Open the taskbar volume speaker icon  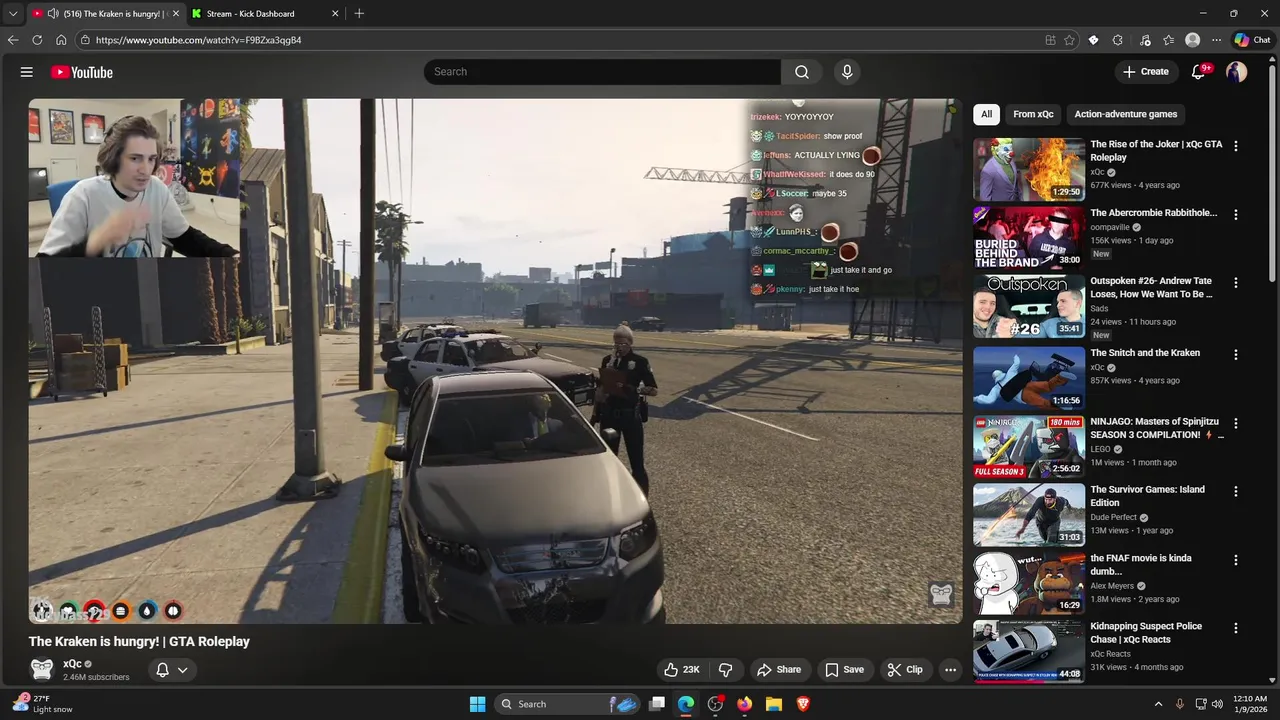click(1217, 704)
